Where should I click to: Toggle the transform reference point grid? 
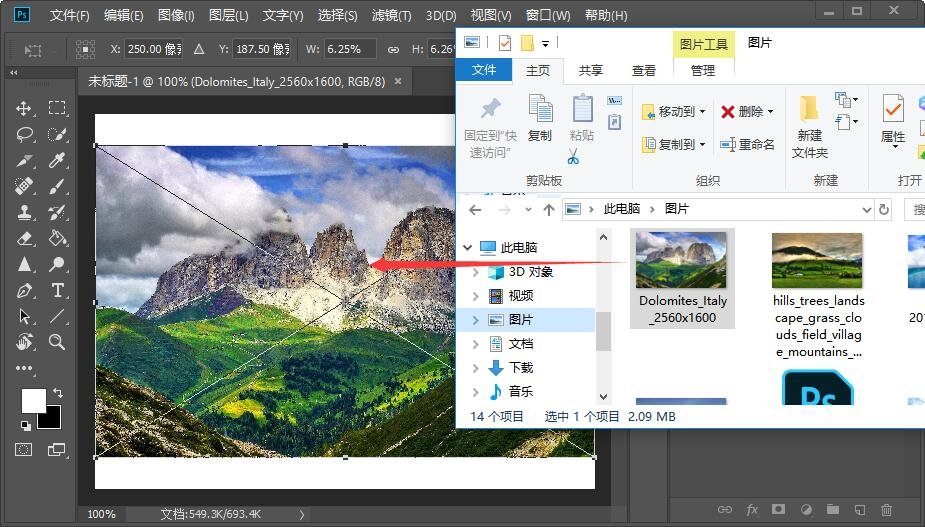tap(86, 49)
